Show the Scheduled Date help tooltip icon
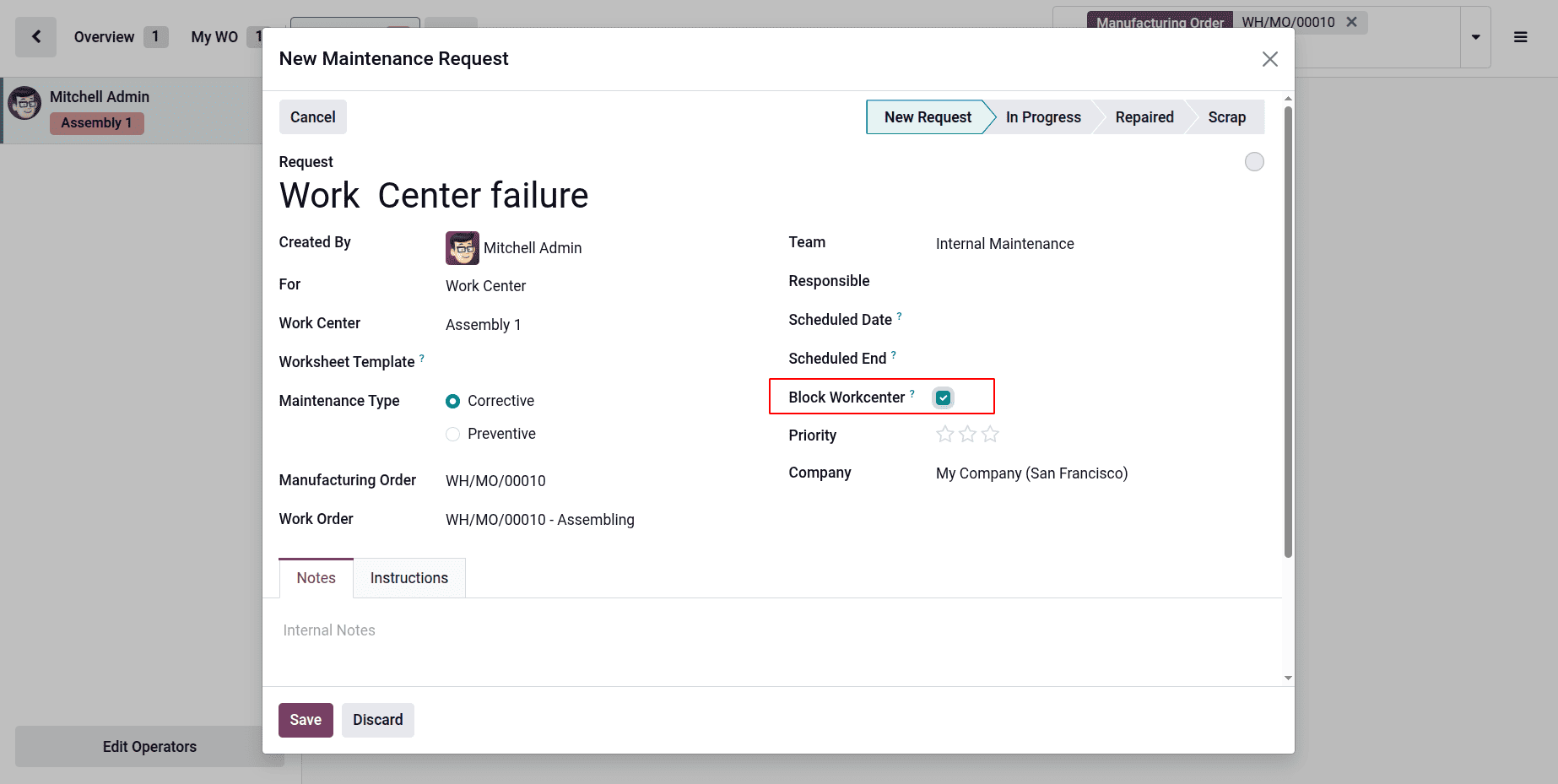 (899, 316)
